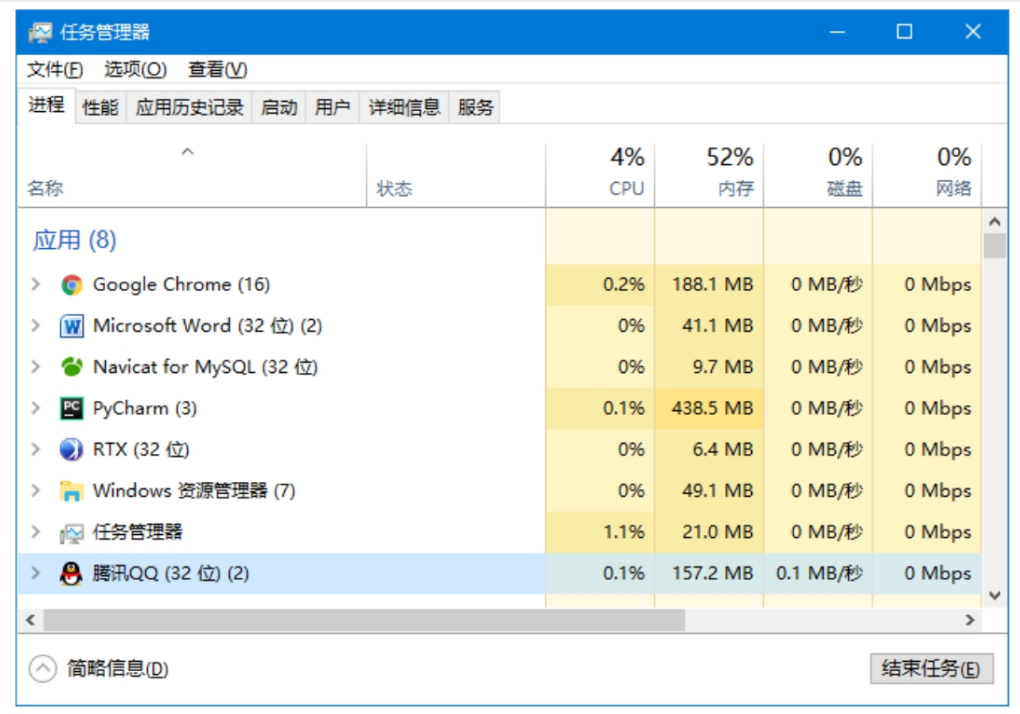Click the horizontal scrollbar thumb
Viewport: 1020px width, 714px height.
[x=364, y=620]
